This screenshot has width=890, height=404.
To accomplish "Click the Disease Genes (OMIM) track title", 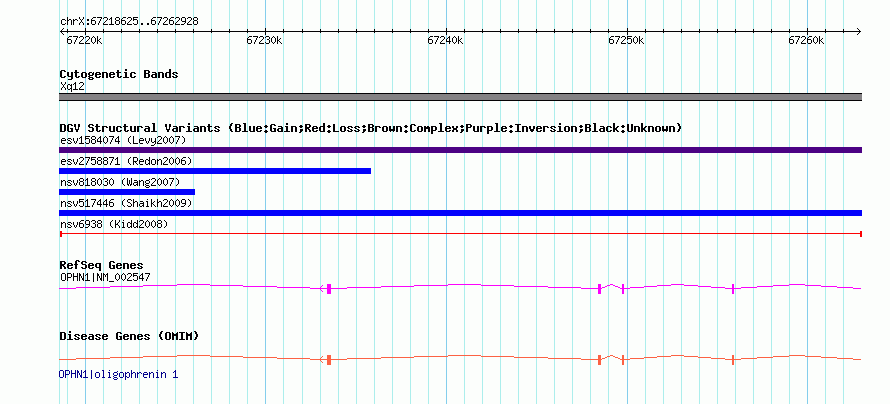I will 129,336.
